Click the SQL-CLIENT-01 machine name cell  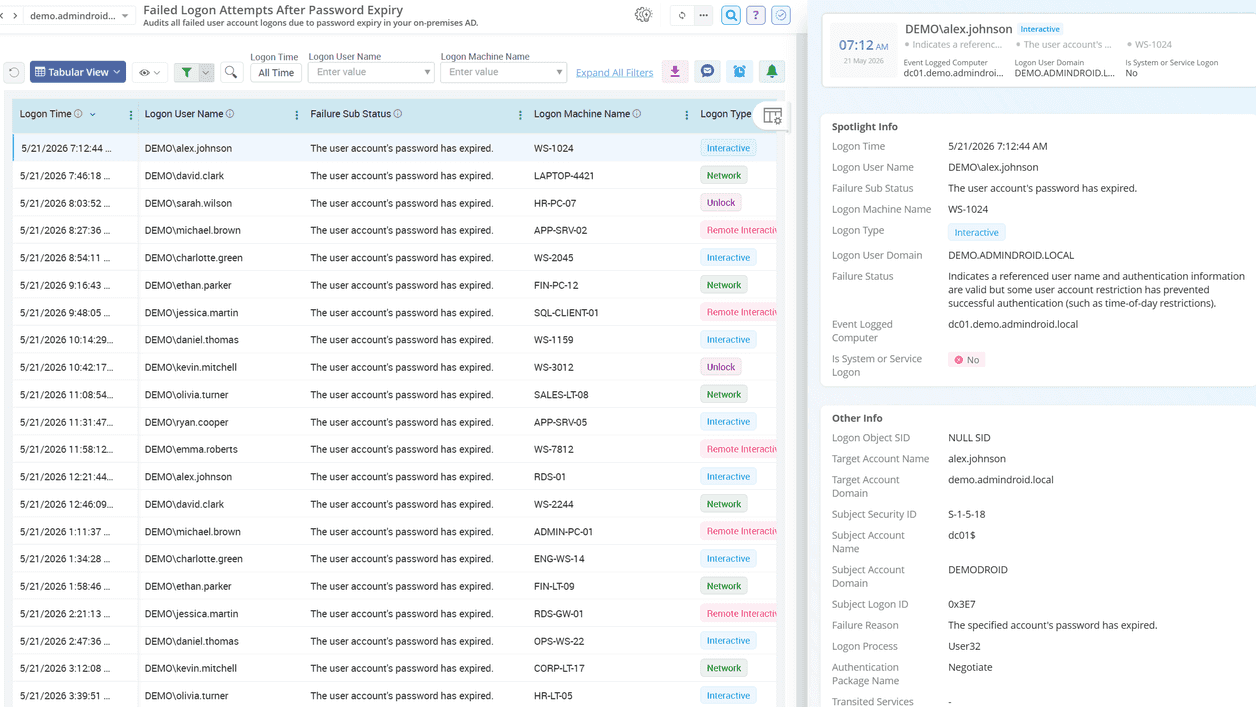[x=566, y=312]
